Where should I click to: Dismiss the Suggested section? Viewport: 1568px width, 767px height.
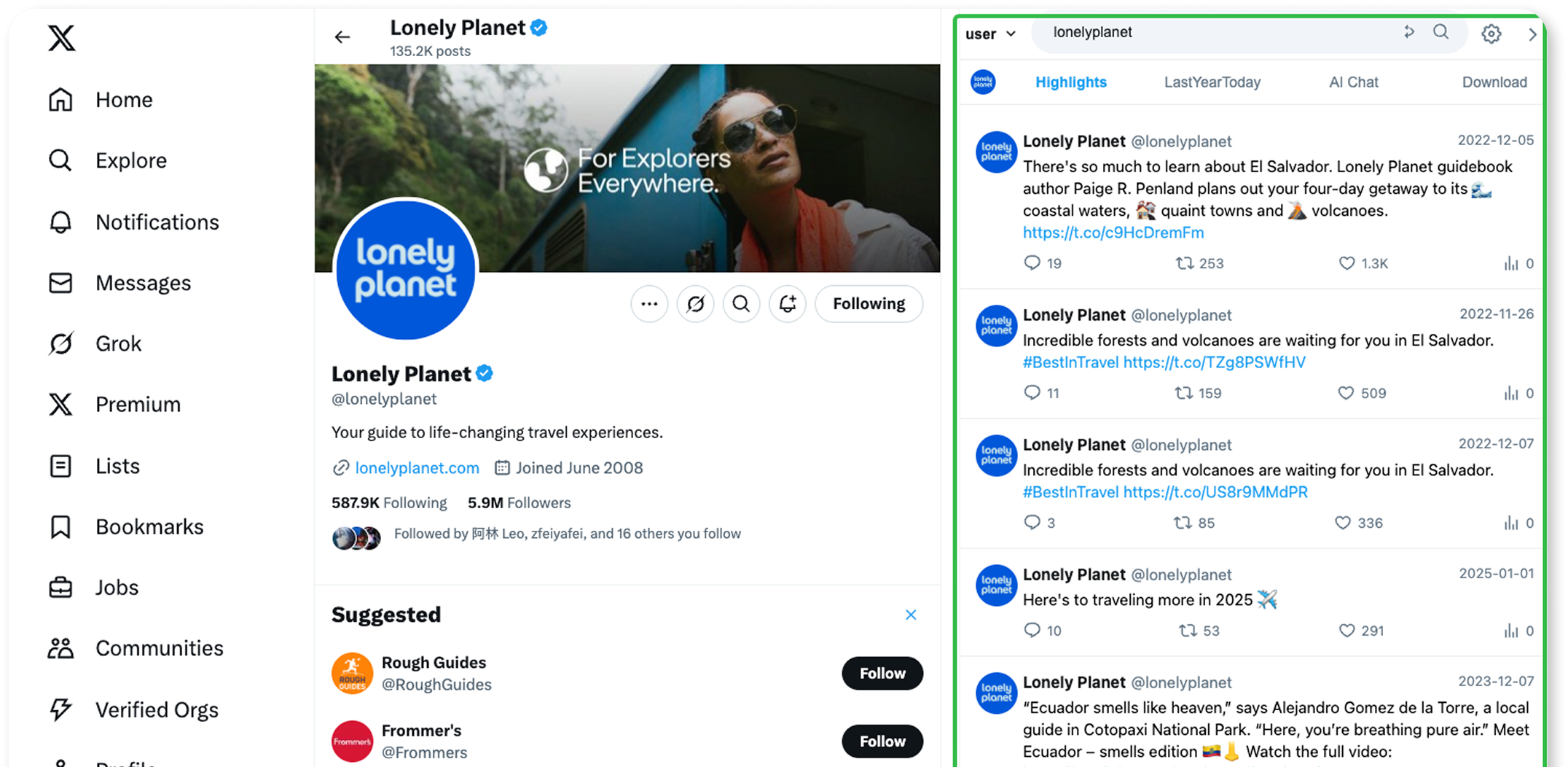tap(911, 615)
